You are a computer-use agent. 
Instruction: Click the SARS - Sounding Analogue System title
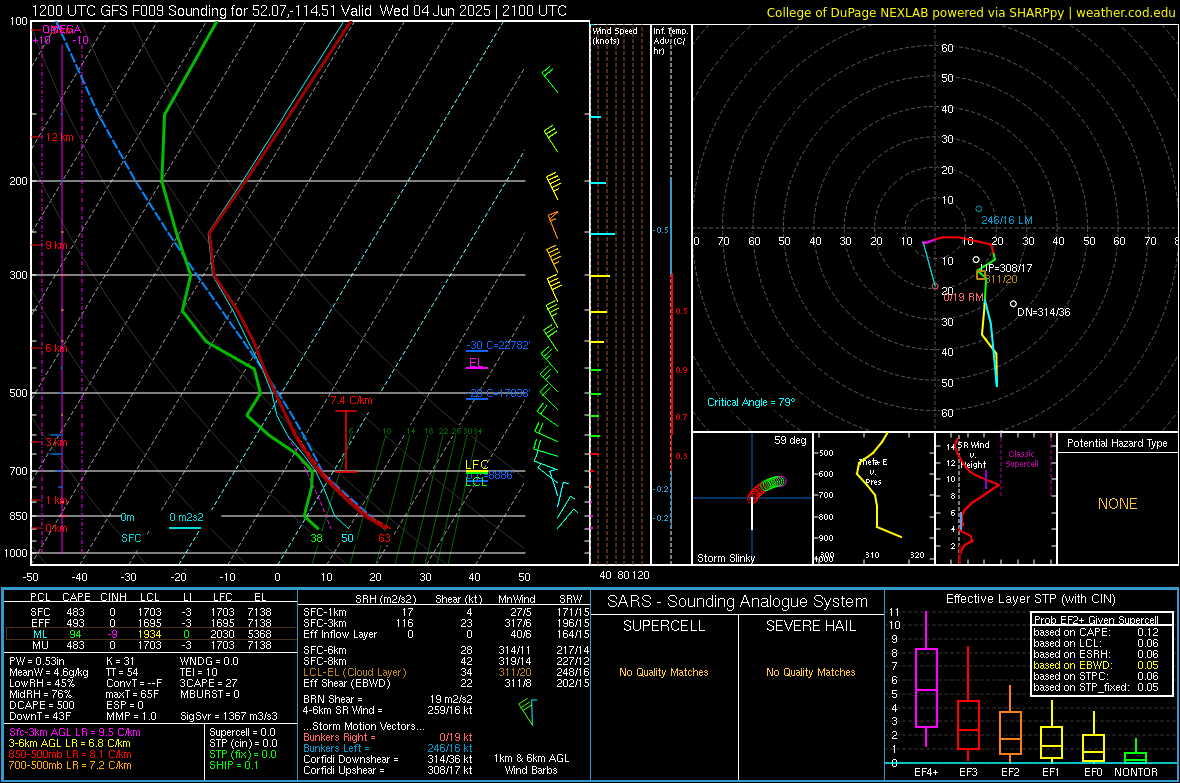click(738, 602)
